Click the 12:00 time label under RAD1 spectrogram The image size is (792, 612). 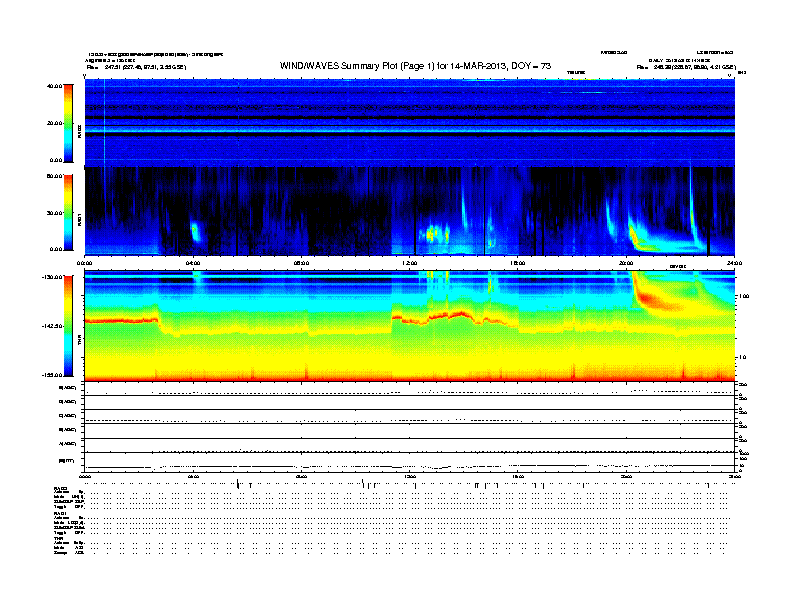[x=410, y=263]
